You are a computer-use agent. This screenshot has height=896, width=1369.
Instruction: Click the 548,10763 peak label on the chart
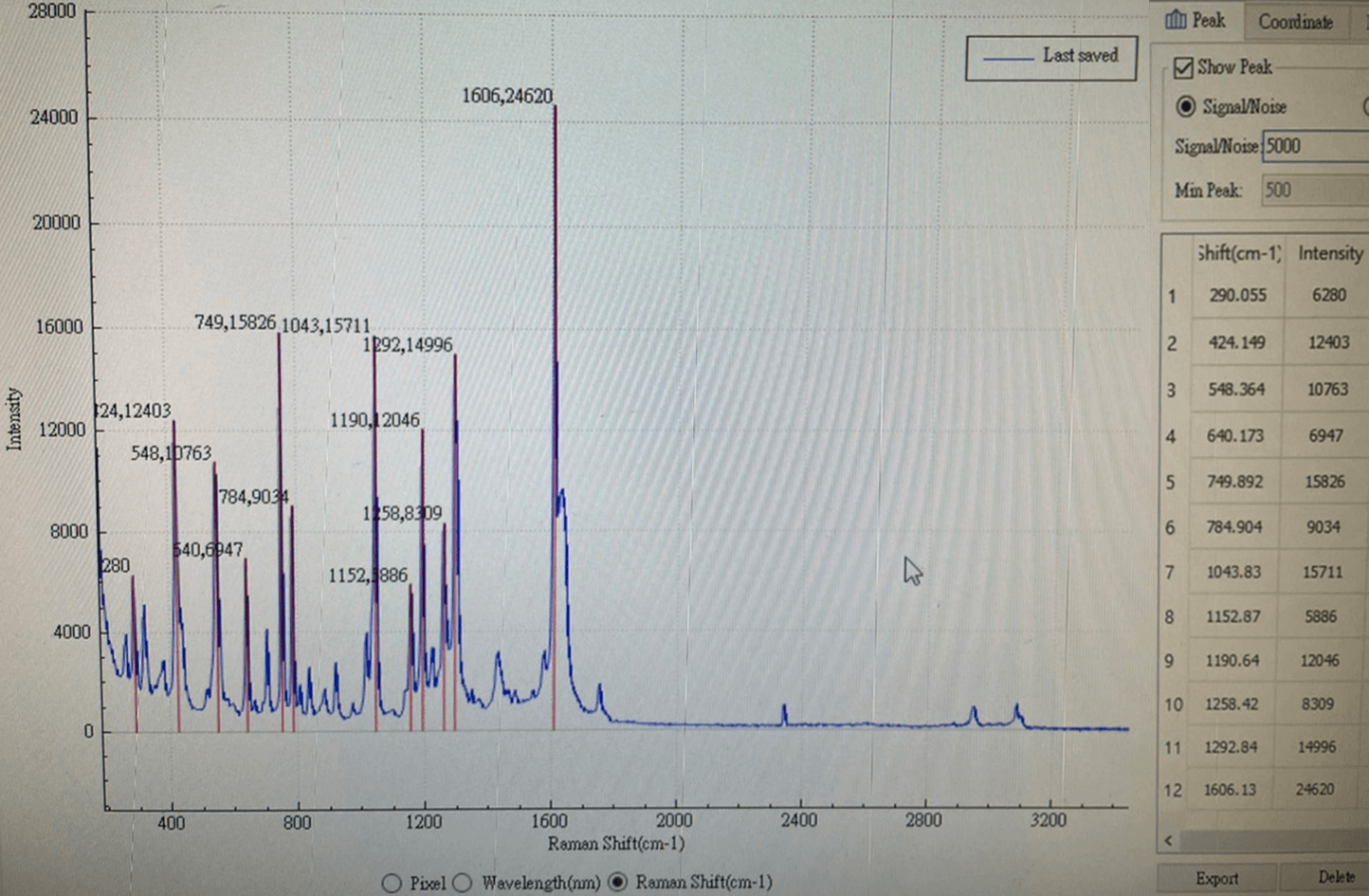(x=171, y=453)
